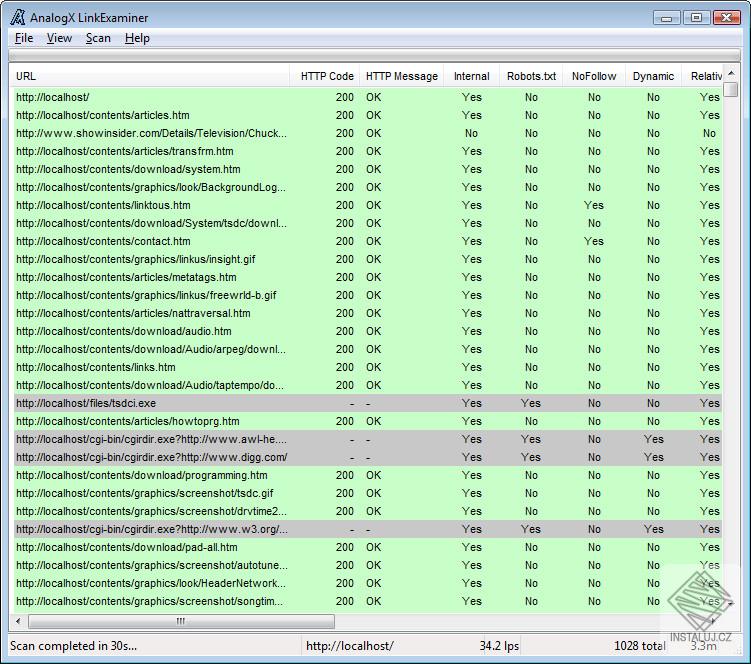Sort by the NoFollow column header
751x664 pixels.
594,76
